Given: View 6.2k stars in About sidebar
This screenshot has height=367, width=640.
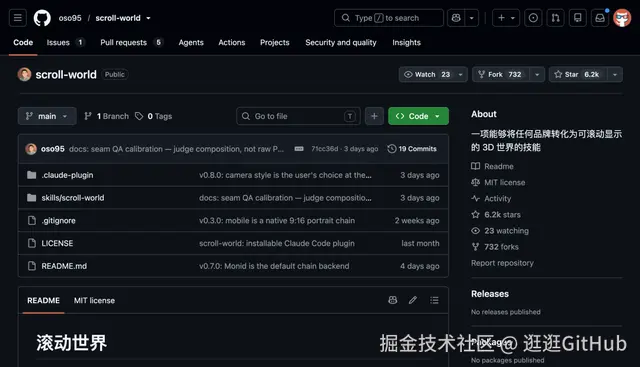Looking at the screenshot, I should point(496,215).
